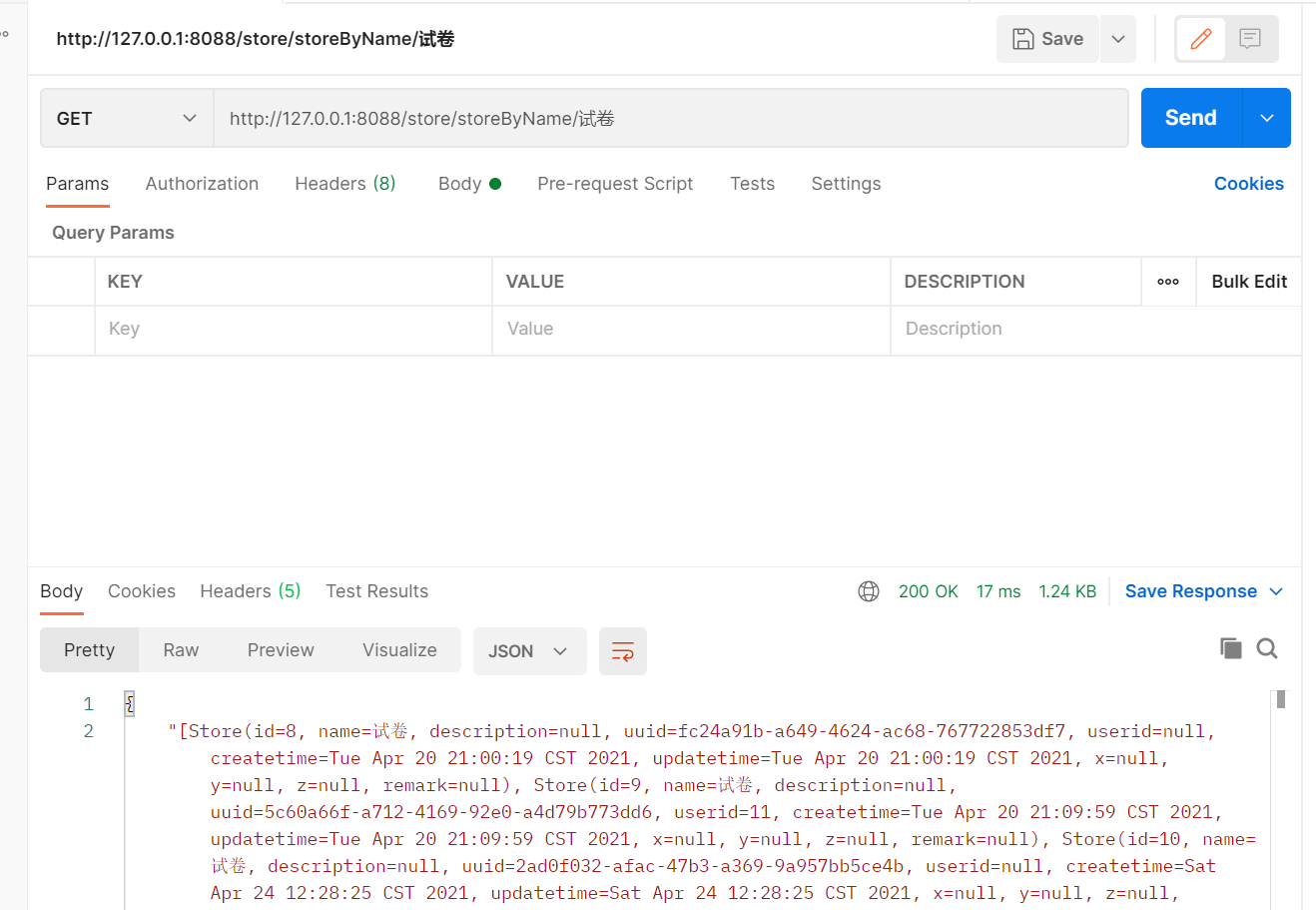Toggle the line wrap icon

point(623,651)
